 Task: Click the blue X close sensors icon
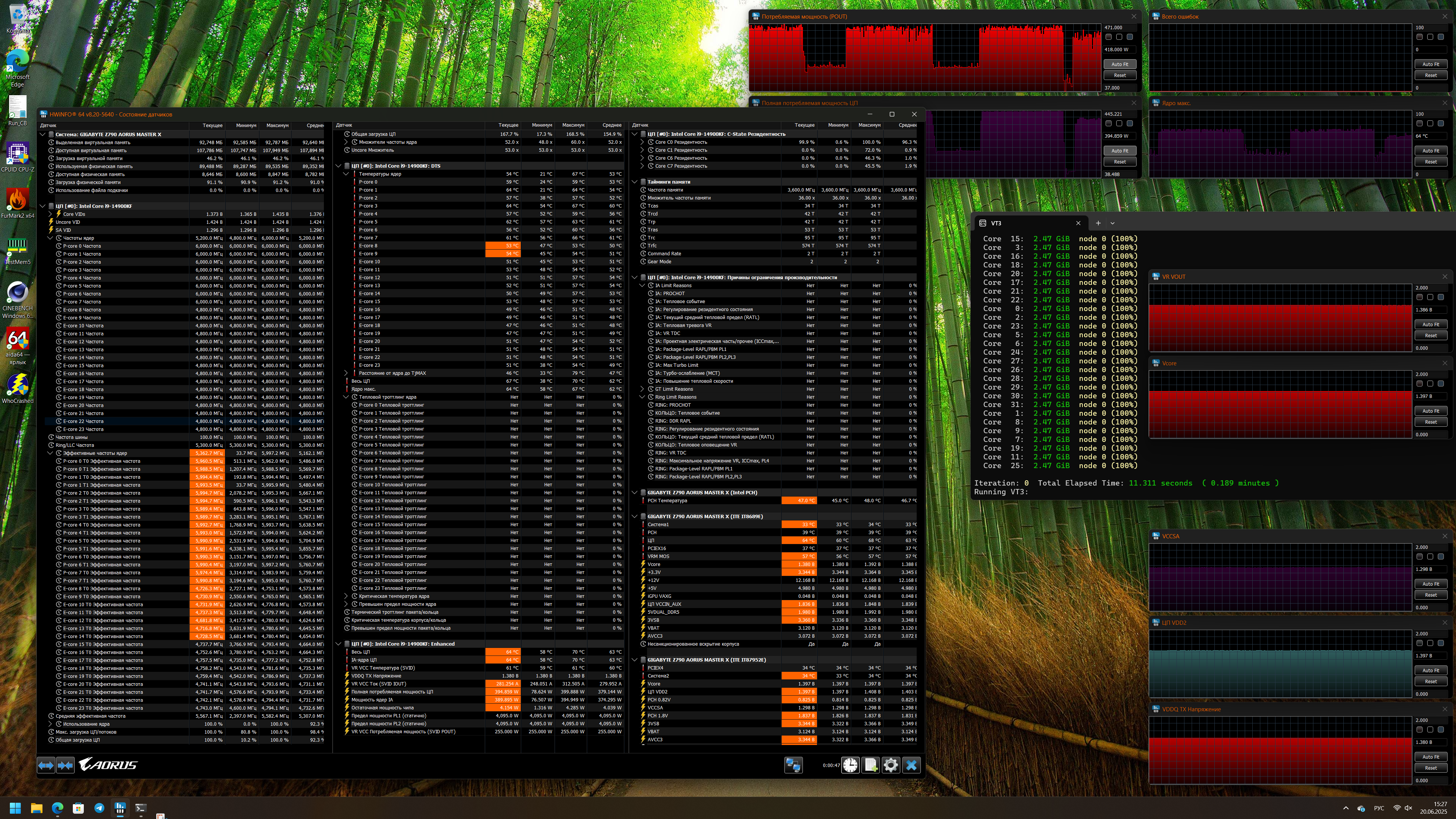[x=911, y=765]
